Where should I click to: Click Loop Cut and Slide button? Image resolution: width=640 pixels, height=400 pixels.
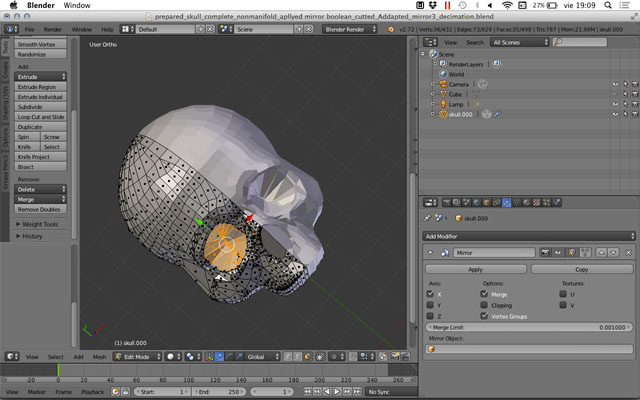pyautogui.click(x=40, y=117)
